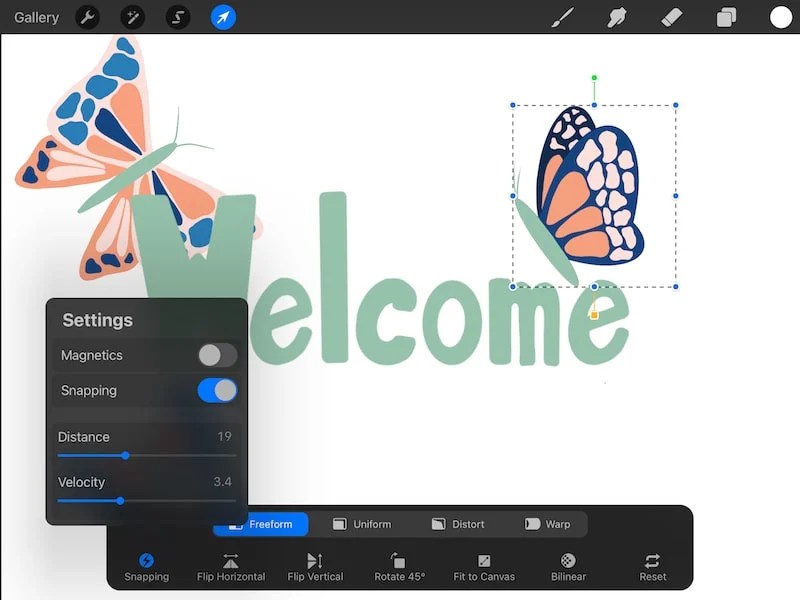Activate the Transform arrow tool

click(222, 17)
